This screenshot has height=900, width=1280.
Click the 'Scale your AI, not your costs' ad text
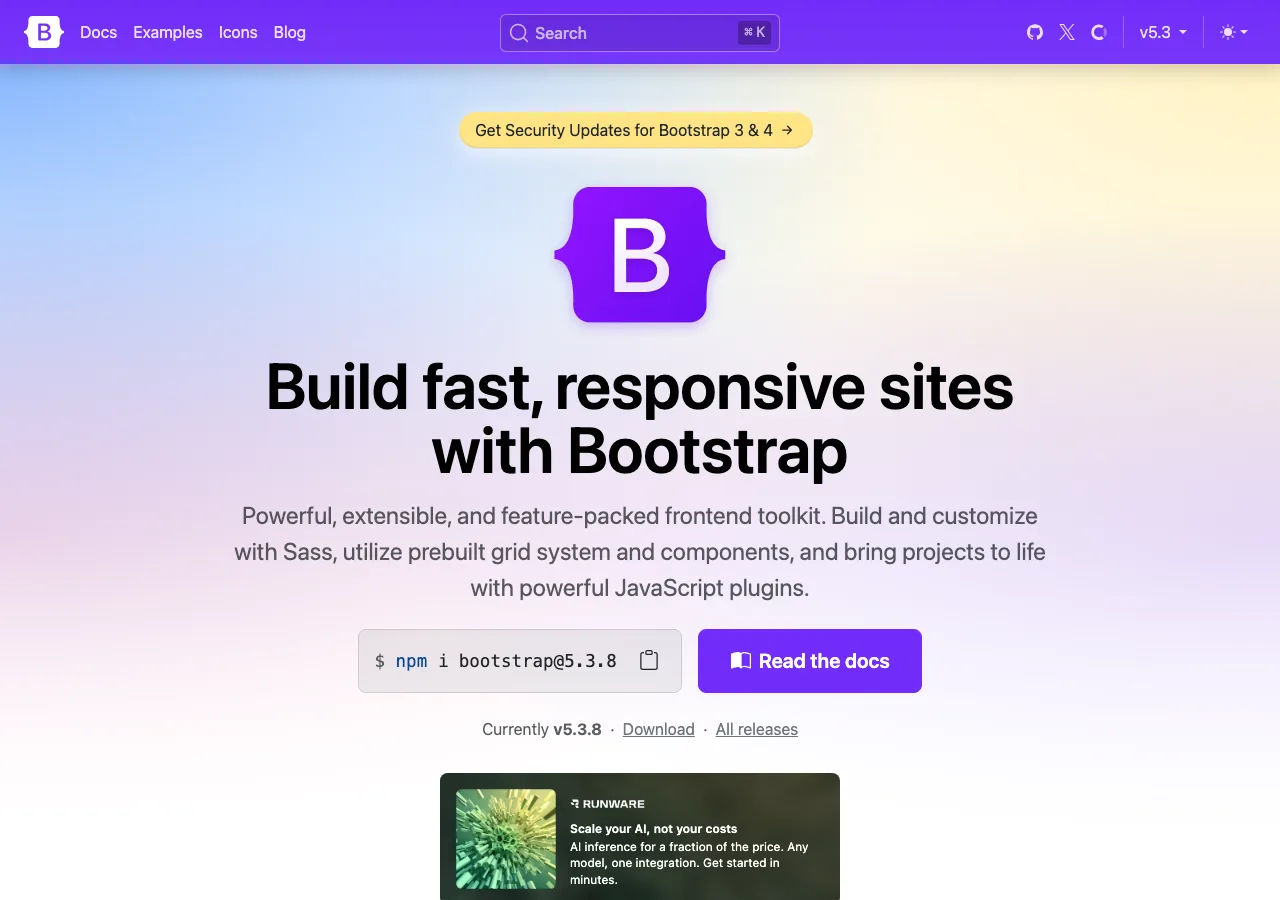[653, 828]
